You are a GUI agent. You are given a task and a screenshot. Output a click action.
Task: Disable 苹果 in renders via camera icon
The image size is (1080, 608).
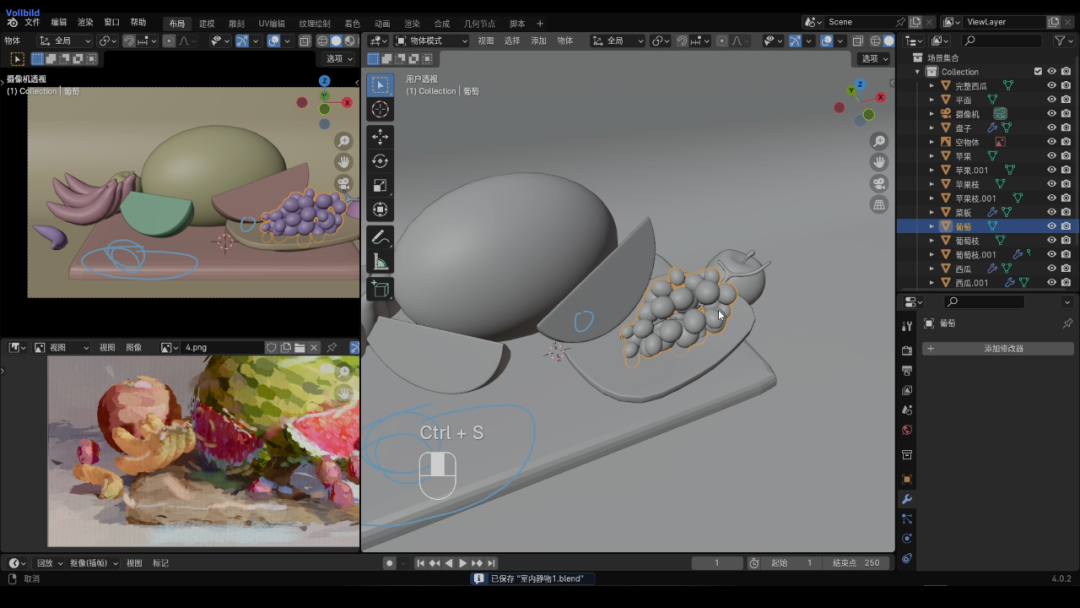(1066, 156)
